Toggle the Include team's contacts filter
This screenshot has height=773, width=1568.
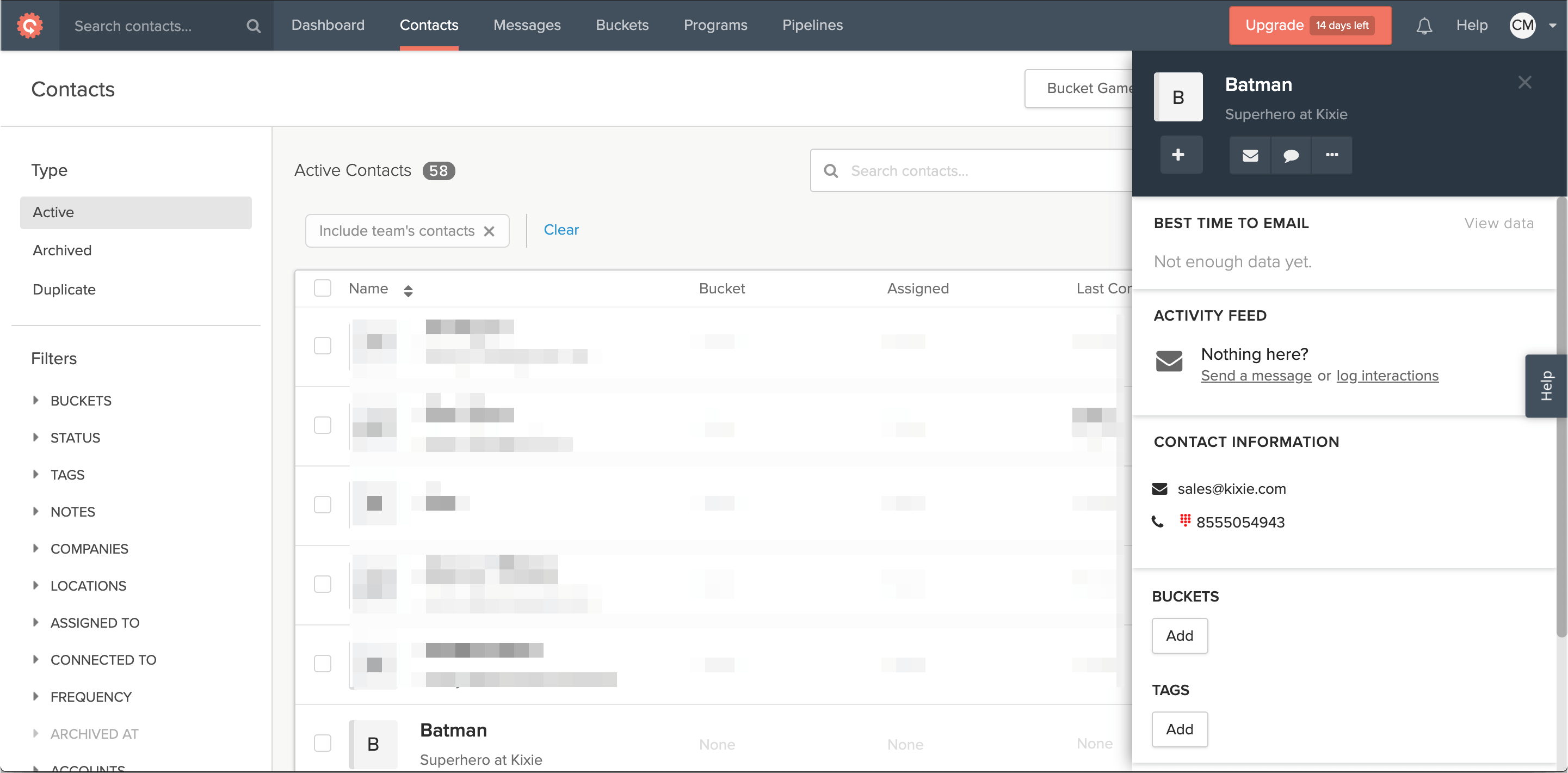[x=491, y=230]
